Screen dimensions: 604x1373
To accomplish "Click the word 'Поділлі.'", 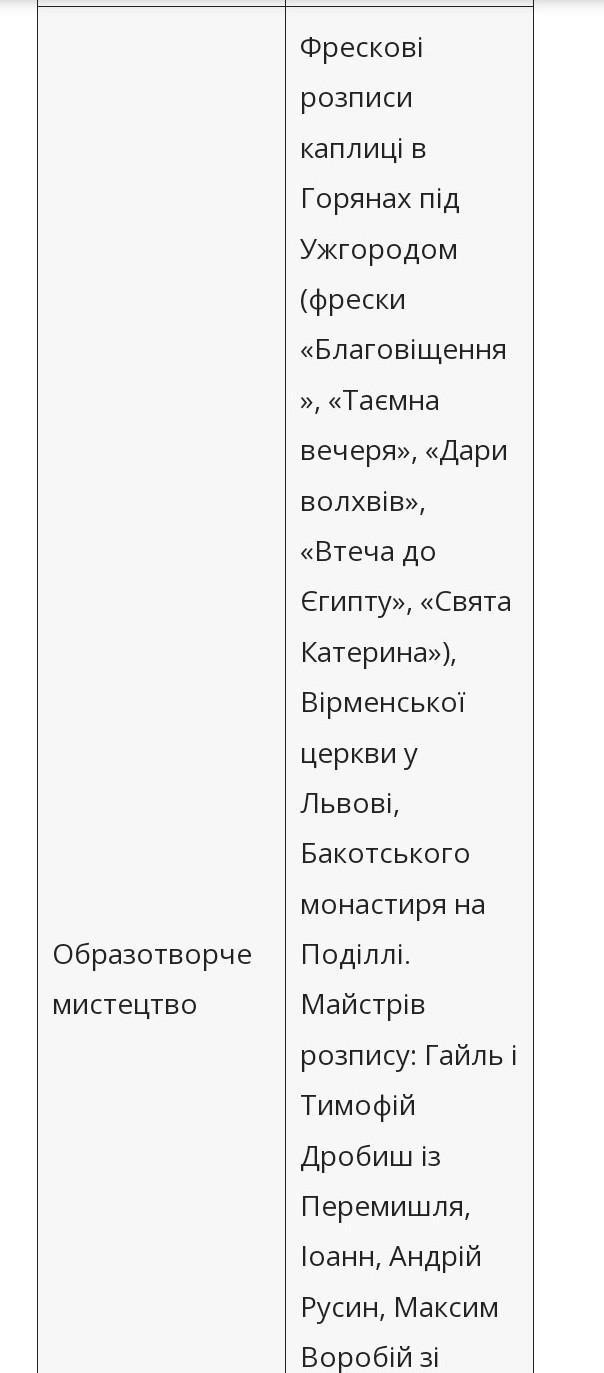I will (355, 954).
